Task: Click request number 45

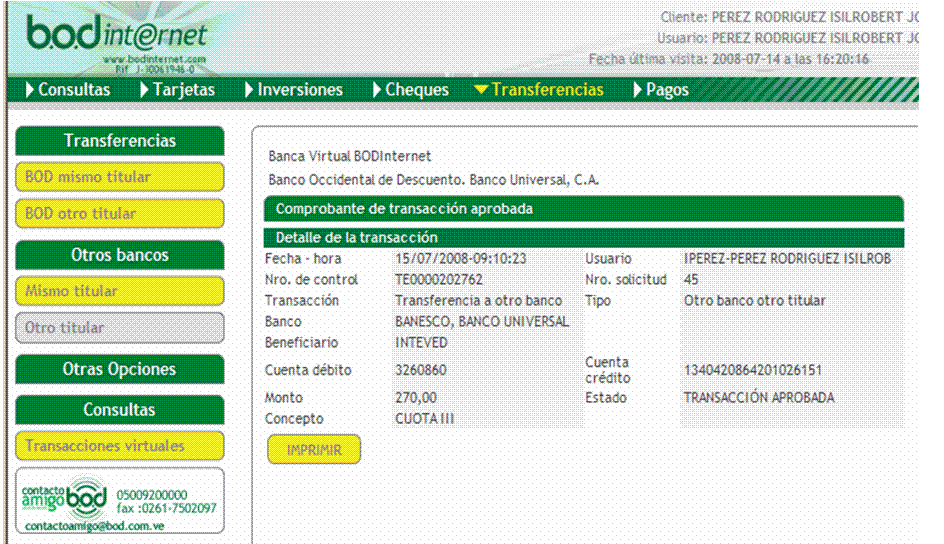Action: coord(691,280)
